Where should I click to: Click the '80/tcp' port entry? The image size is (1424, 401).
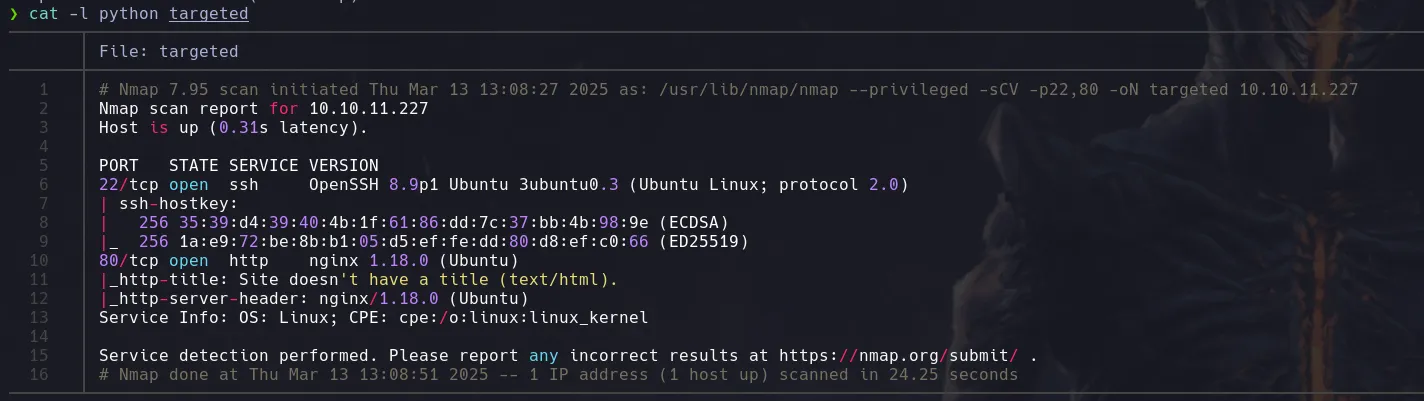pos(124,261)
